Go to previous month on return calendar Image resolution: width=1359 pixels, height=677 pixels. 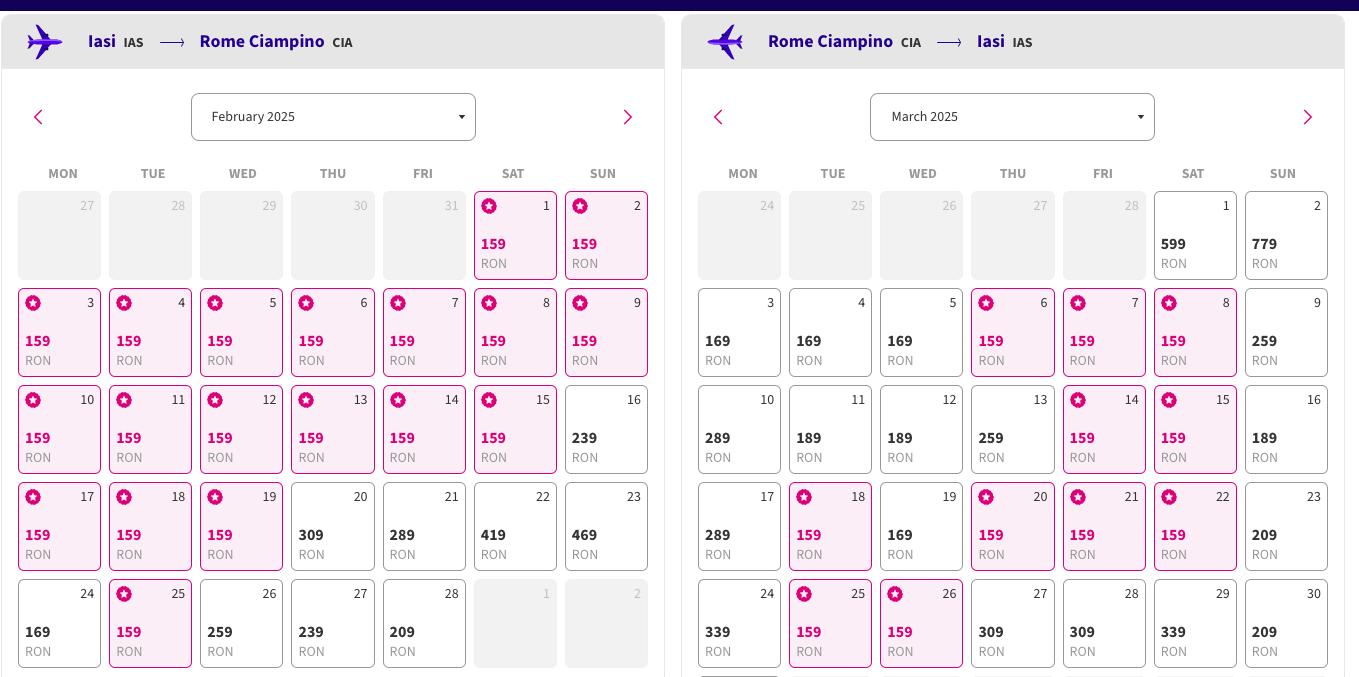[718, 117]
